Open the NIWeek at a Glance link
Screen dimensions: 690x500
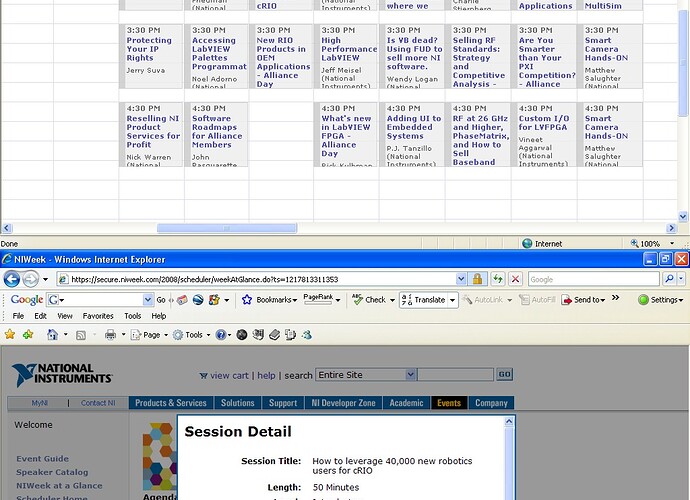click(x=59, y=486)
